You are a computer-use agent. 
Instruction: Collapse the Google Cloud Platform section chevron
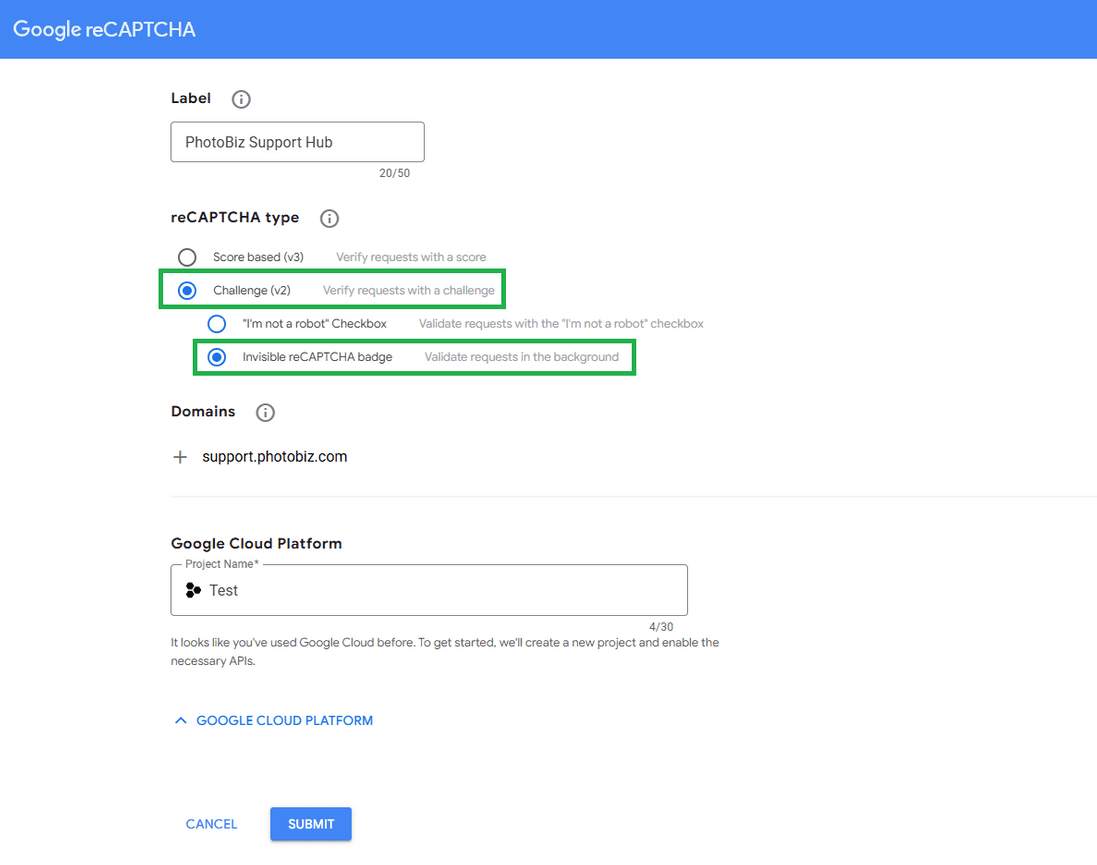point(181,720)
